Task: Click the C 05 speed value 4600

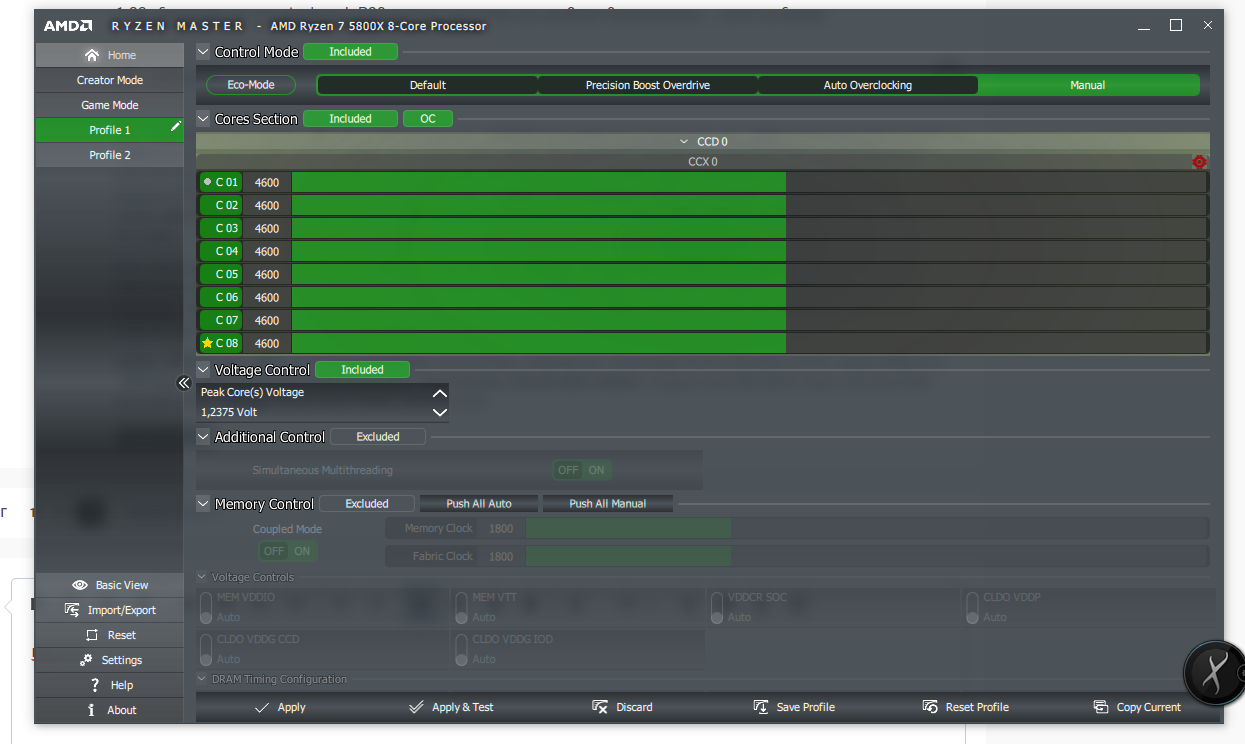Action: 267,274
